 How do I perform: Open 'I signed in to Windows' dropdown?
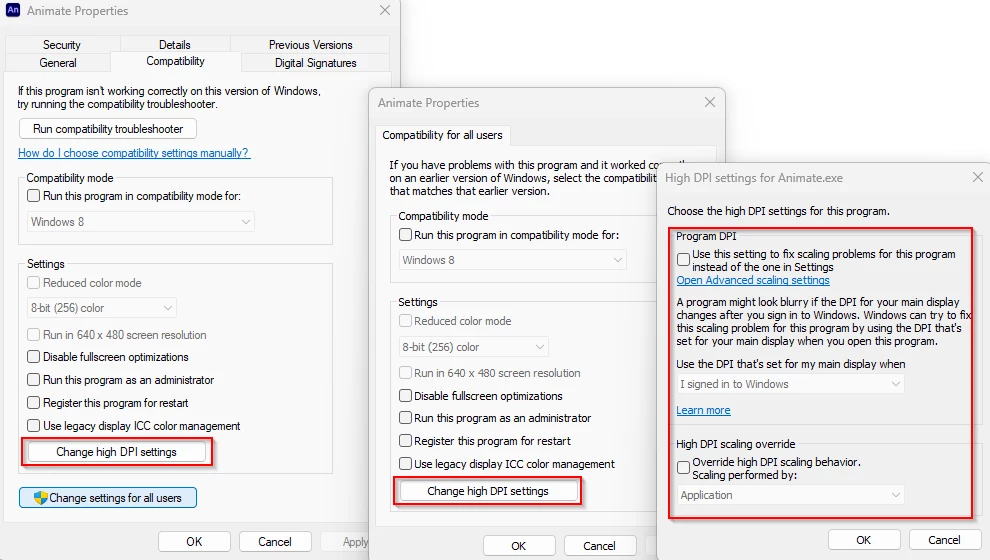[790, 384]
